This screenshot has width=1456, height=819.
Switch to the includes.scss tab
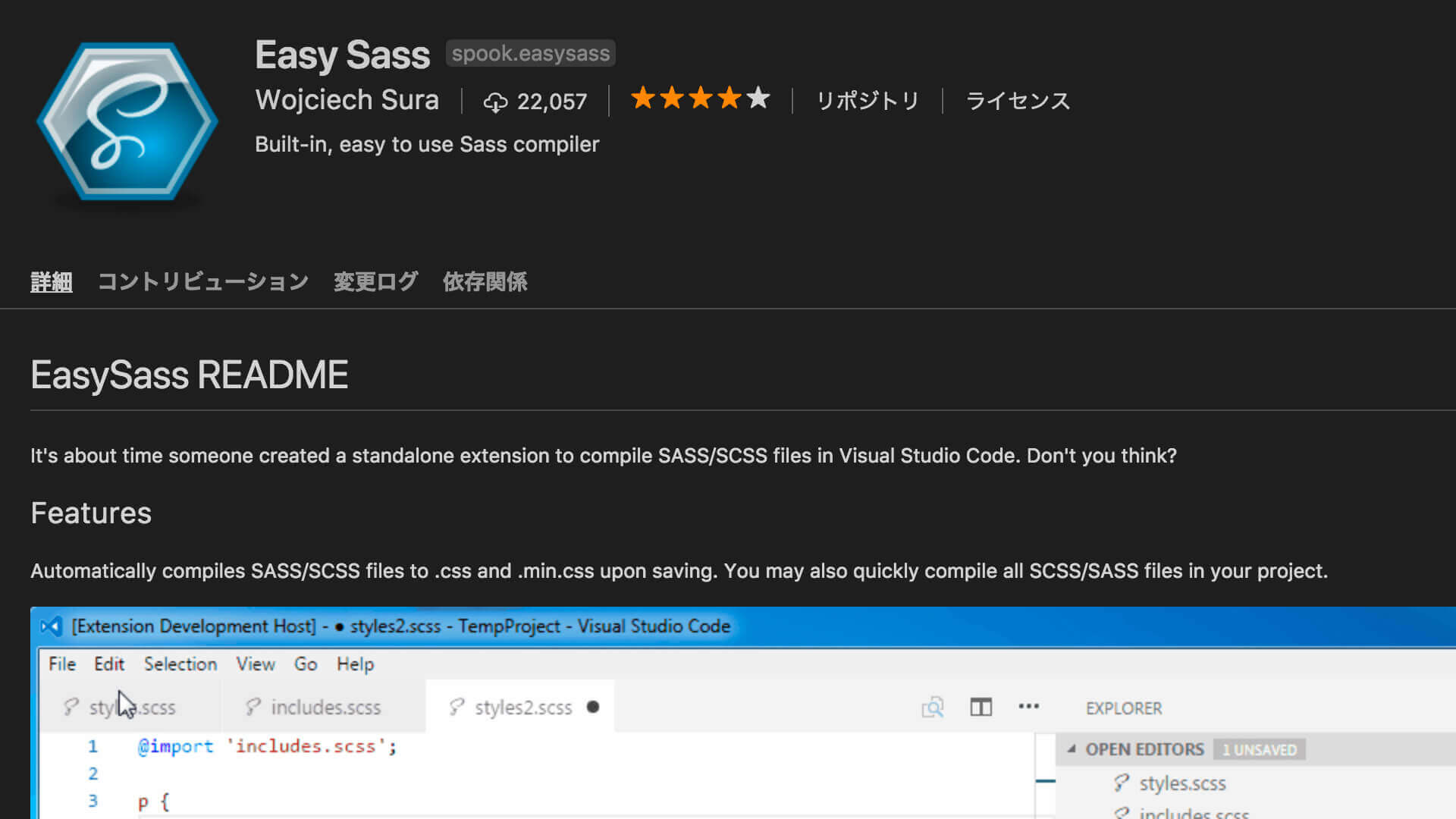(326, 707)
